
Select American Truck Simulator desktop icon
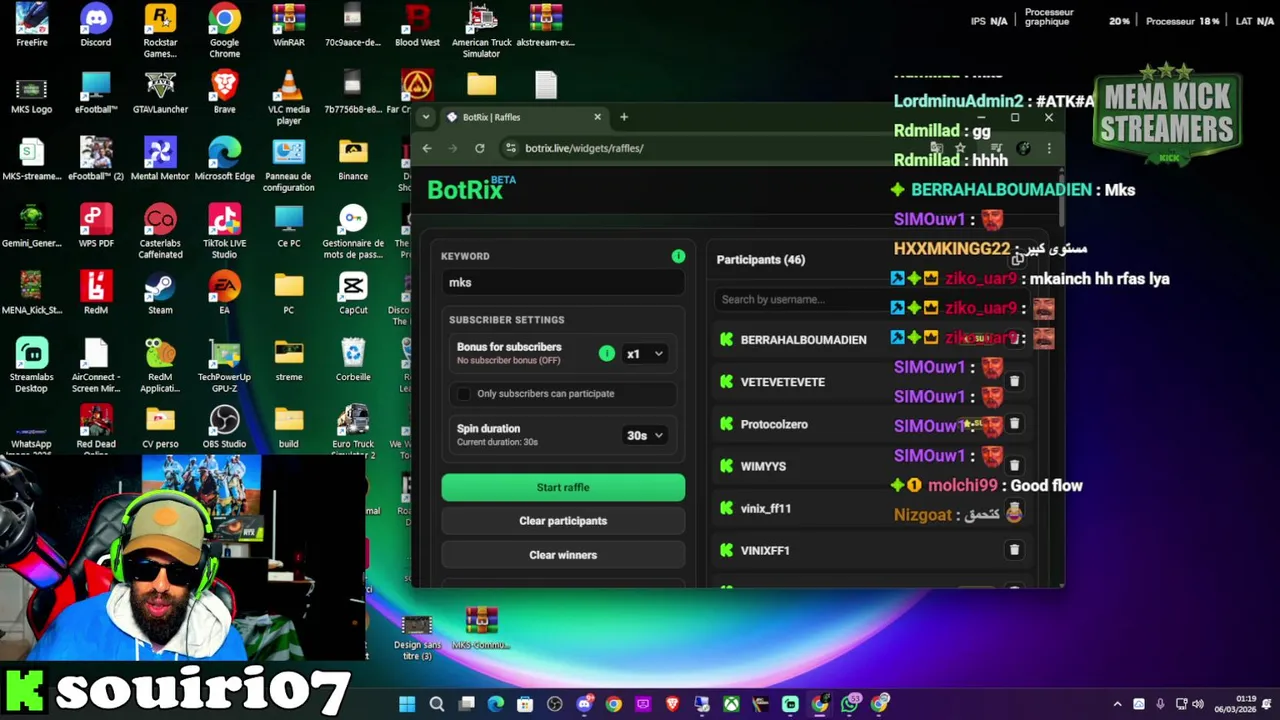pyautogui.click(x=481, y=30)
